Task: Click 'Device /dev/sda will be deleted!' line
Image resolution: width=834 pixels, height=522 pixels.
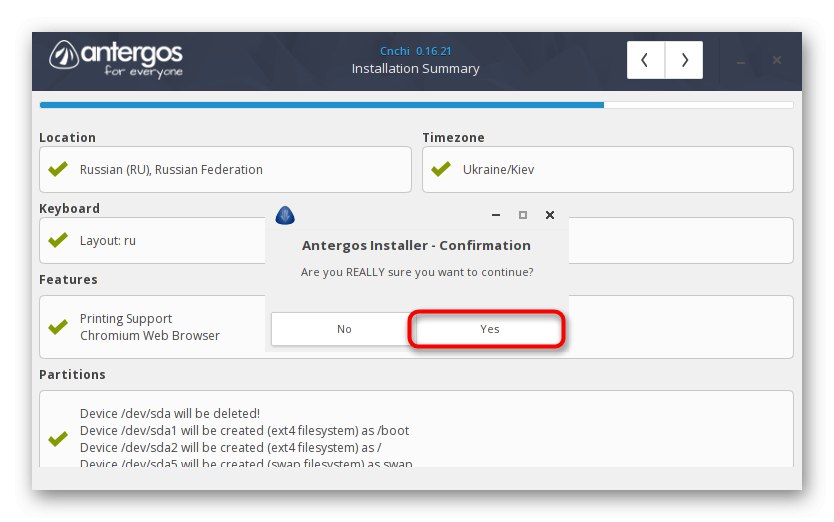Action: (x=170, y=413)
